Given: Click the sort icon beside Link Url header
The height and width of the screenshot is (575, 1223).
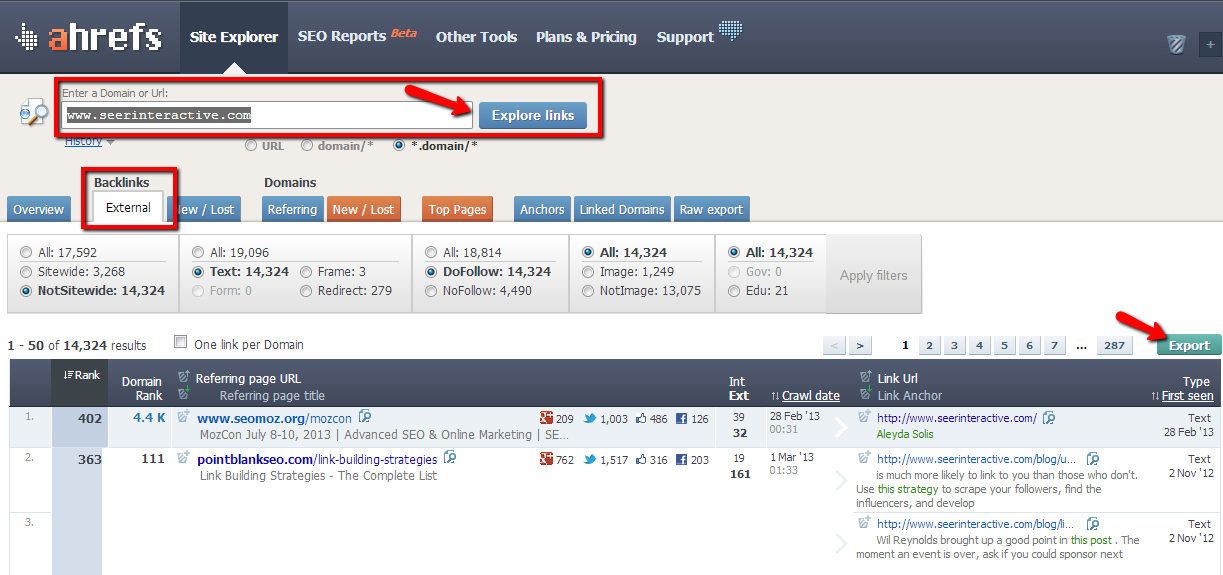Looking at the screenshot, I should pyautogui.click(x=865, y=377).
